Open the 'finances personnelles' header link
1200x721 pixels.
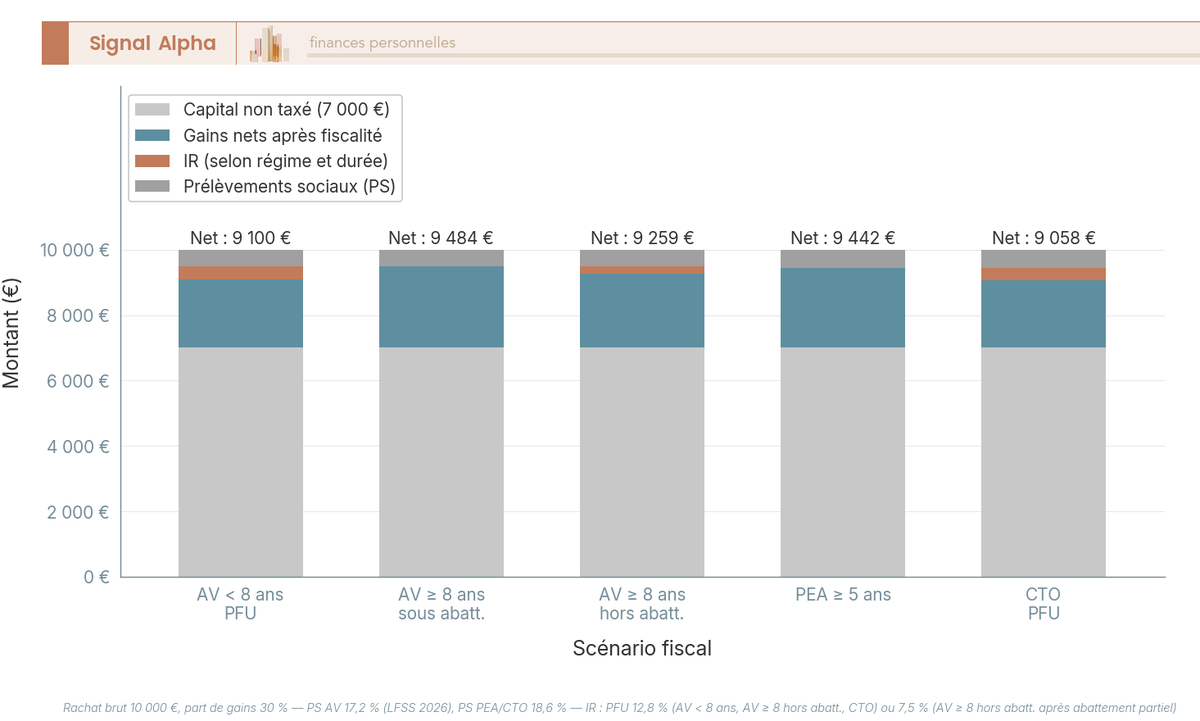381,42
